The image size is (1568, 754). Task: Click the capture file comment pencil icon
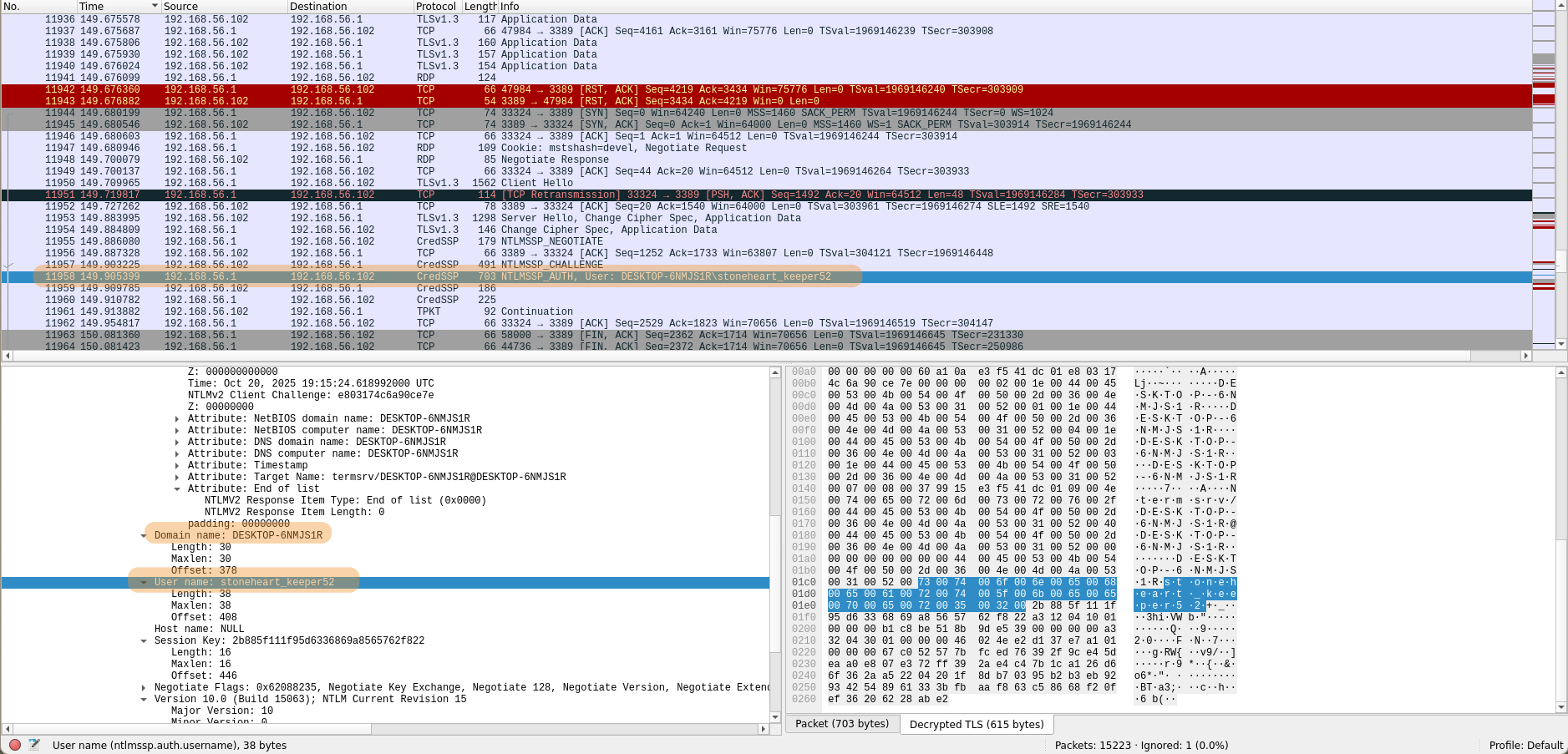33,744
